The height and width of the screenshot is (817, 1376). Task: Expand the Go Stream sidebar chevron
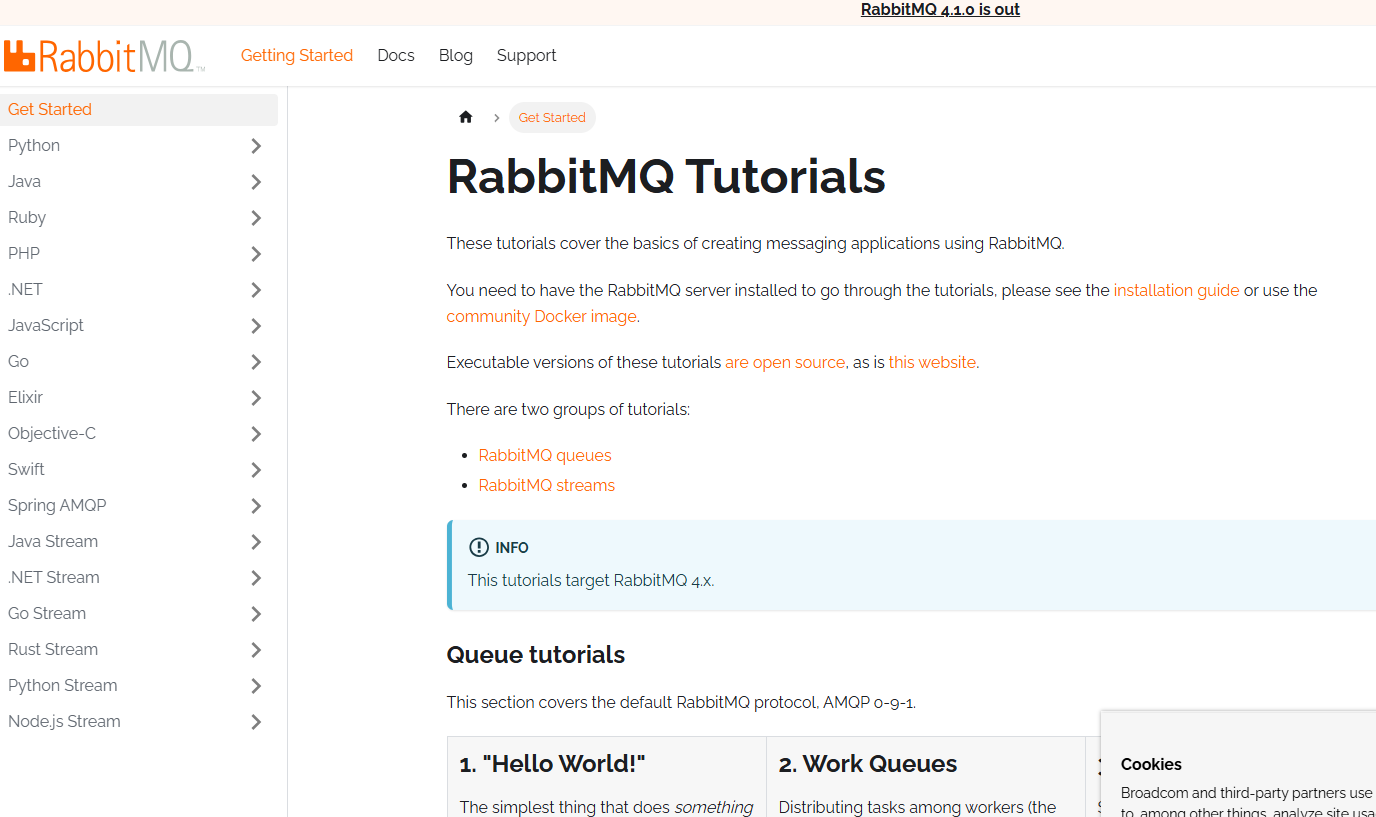pos(256,614)
